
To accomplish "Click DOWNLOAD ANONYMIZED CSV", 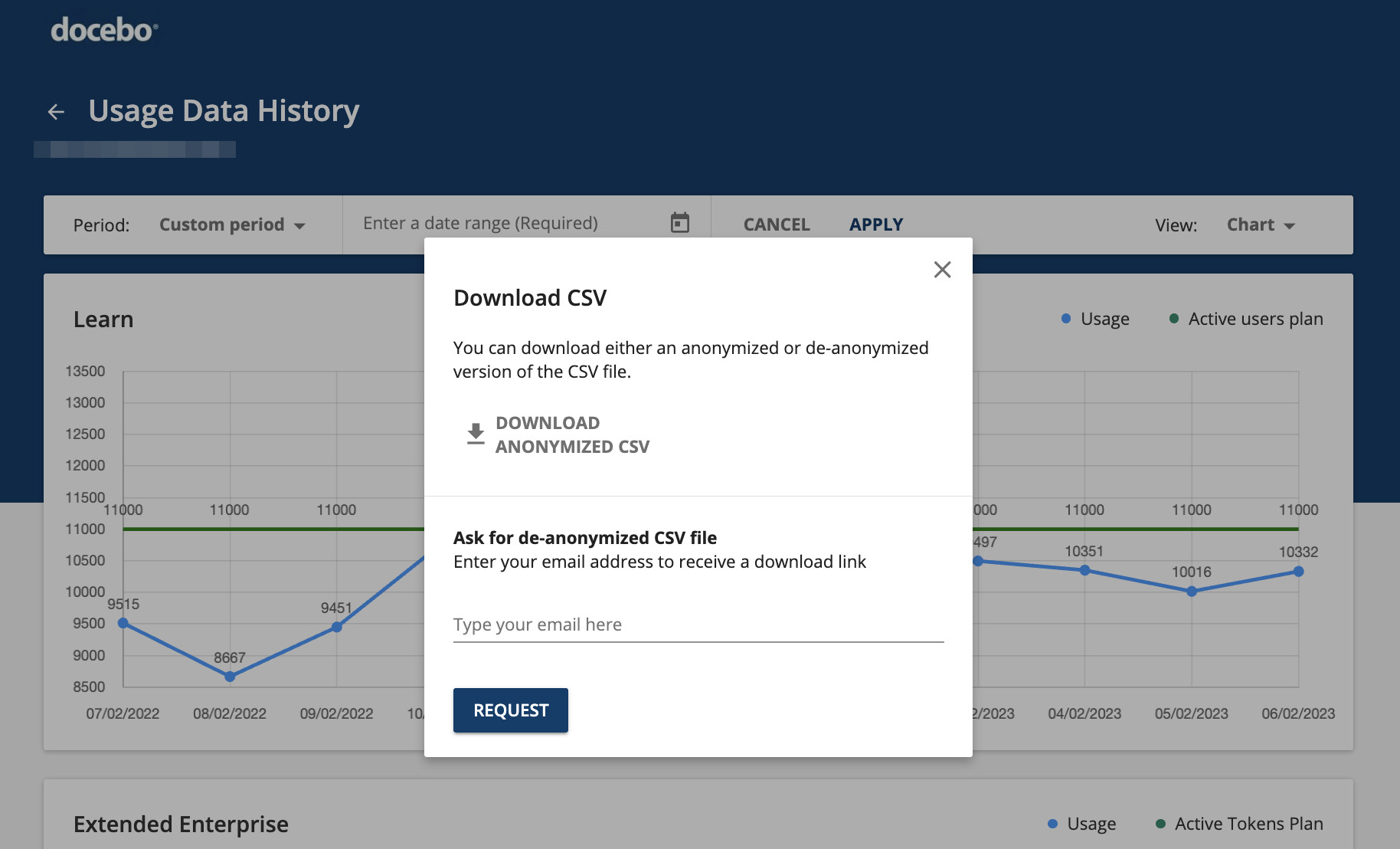I will (572, 434).
